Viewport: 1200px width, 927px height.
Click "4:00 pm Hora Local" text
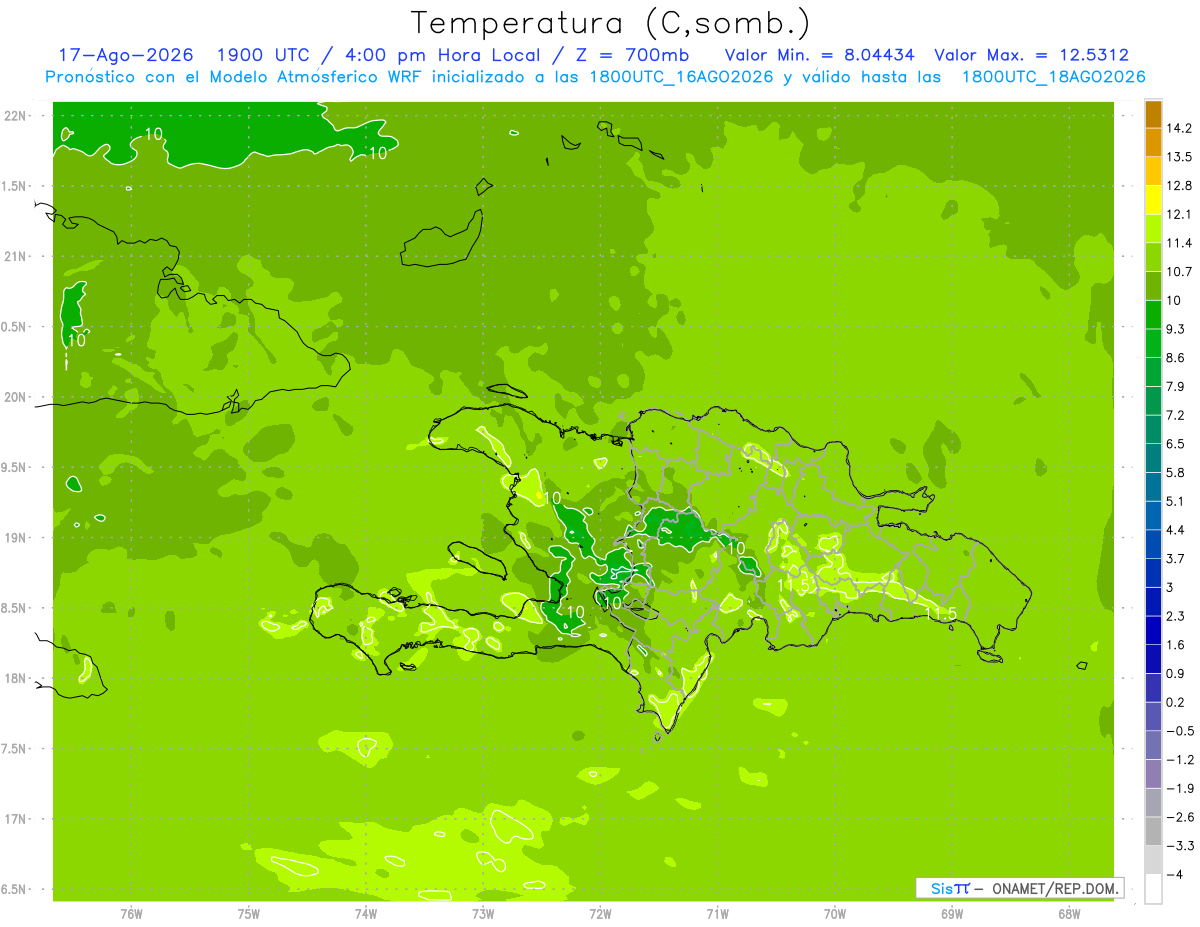tap(438, 55)
